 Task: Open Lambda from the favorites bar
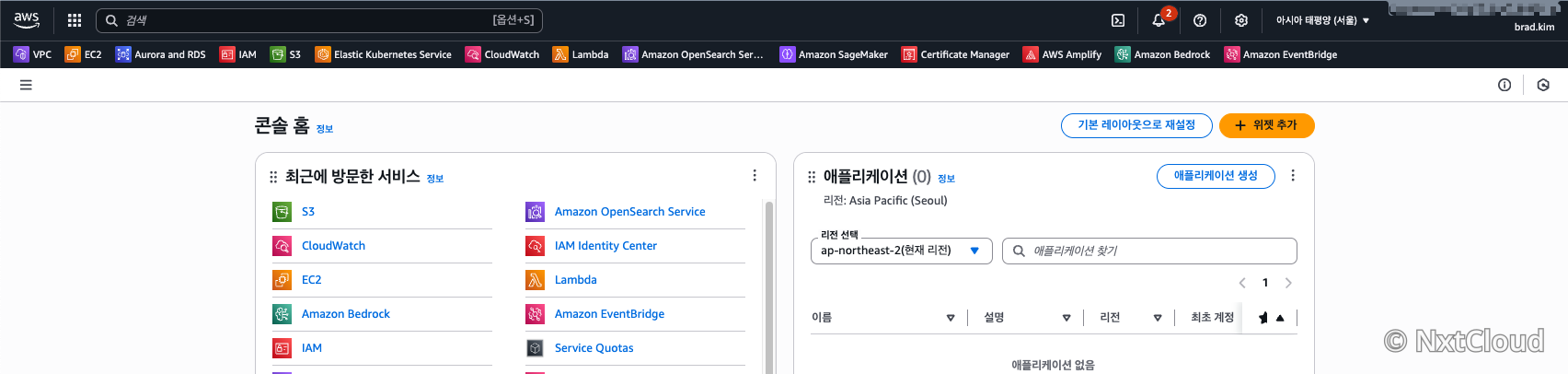[581, 54]
